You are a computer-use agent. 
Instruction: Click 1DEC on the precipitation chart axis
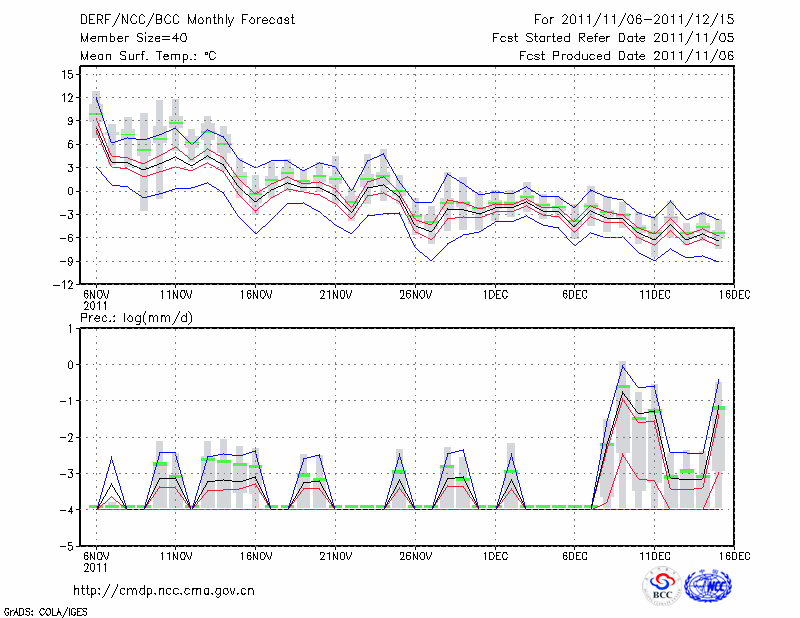coord(495,556)
